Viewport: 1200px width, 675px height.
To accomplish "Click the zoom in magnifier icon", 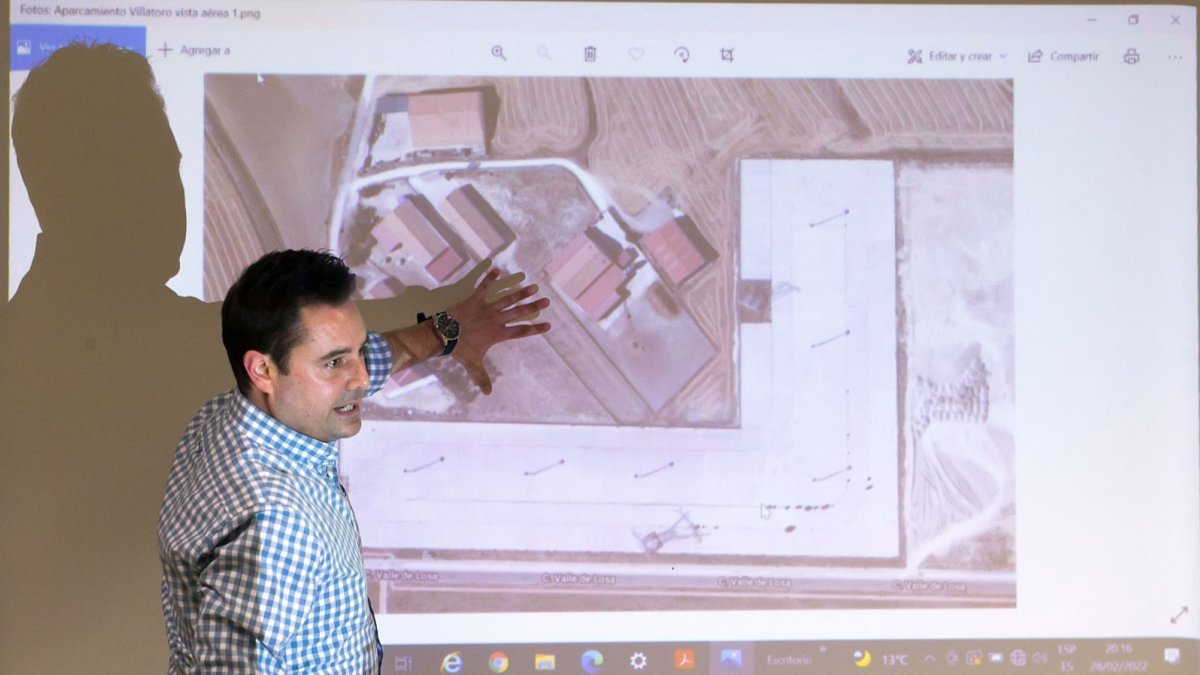I will click(x=498, y=53).
